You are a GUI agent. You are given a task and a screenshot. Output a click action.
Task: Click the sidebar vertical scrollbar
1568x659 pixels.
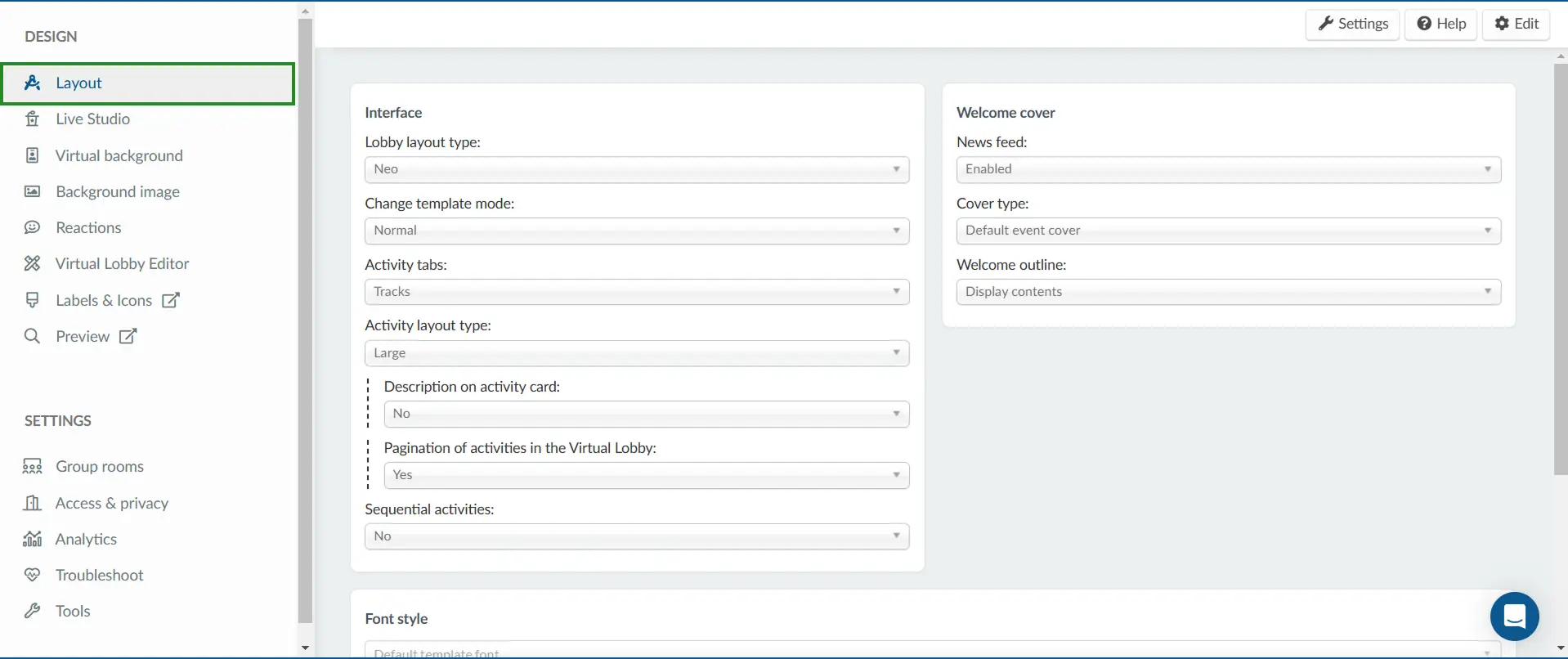305,321
